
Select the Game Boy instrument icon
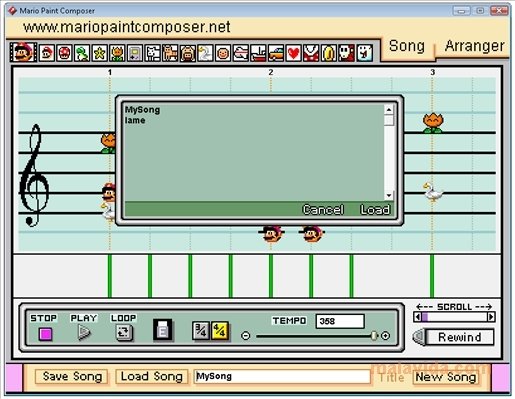[135, 53]
